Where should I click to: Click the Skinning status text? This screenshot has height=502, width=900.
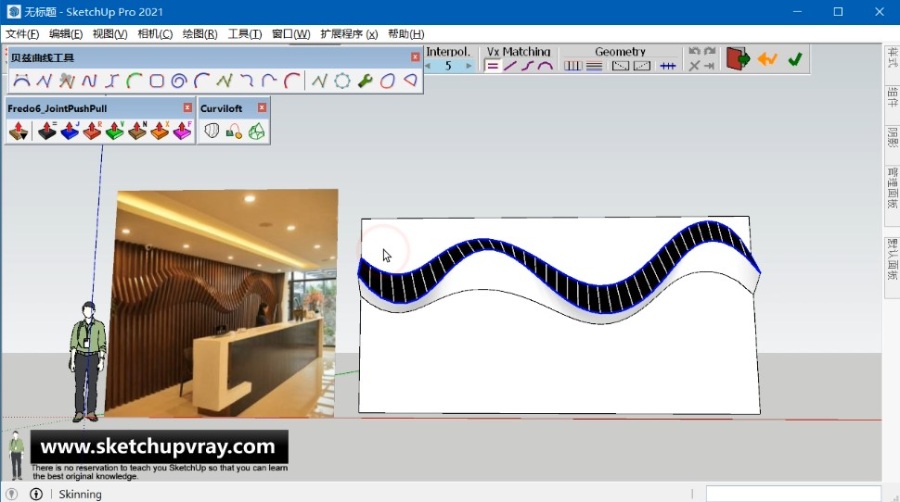[x=80, y=494]
